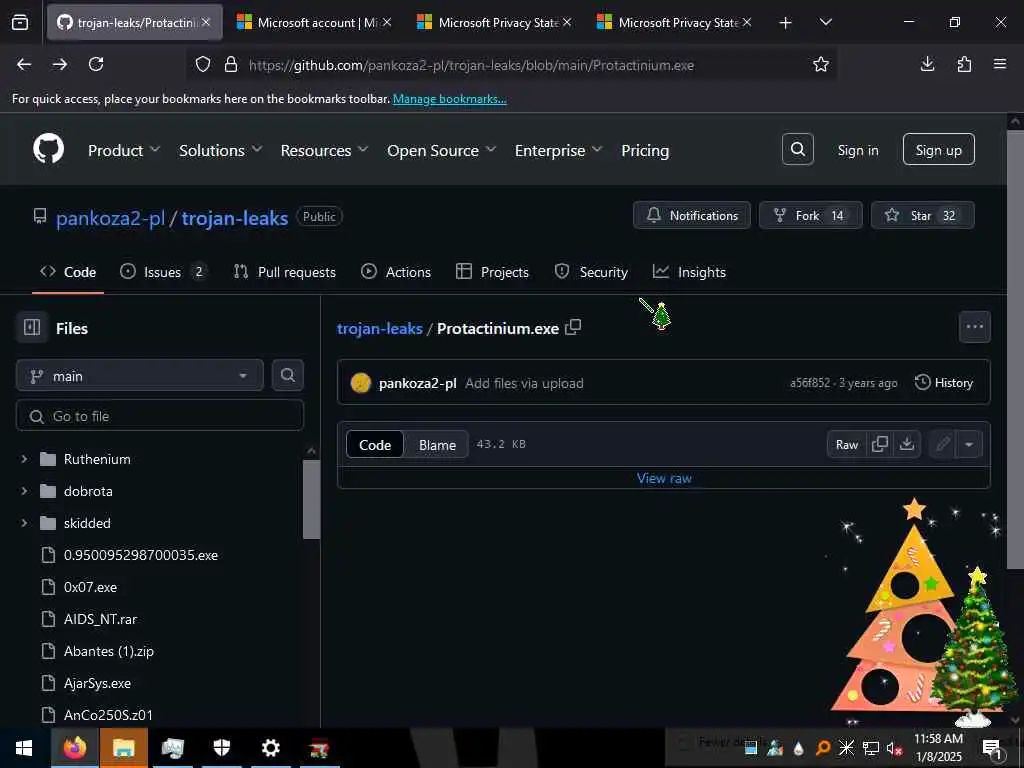Copy raw file contents icon
Screen dimensions: 1024x768
(x=880, y=444)
